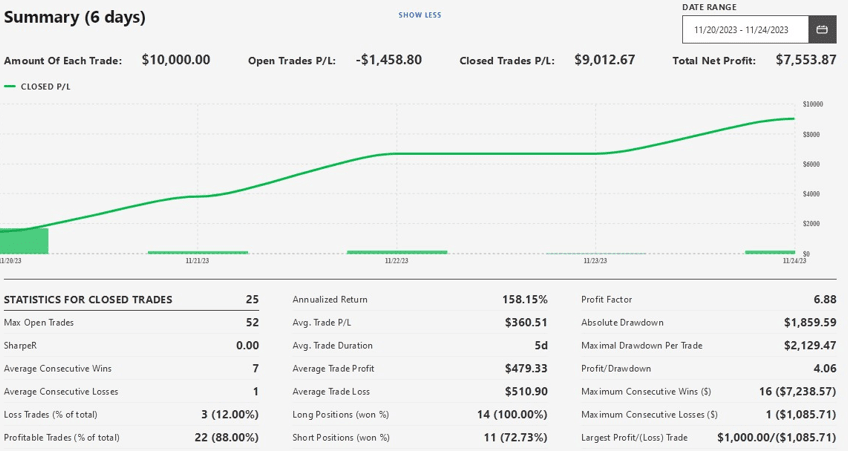Collapse the summary with SHOW LESS
The width and height of the screenshot is (848, 452).
(419, 15)
